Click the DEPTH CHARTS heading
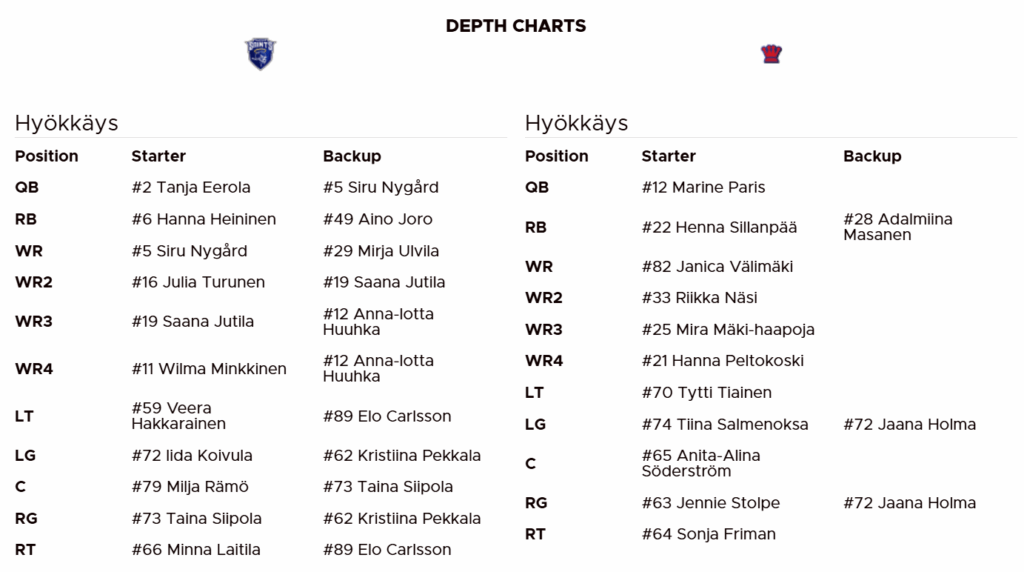Screen dimensions: 1024x572 [x=516, y=26]
